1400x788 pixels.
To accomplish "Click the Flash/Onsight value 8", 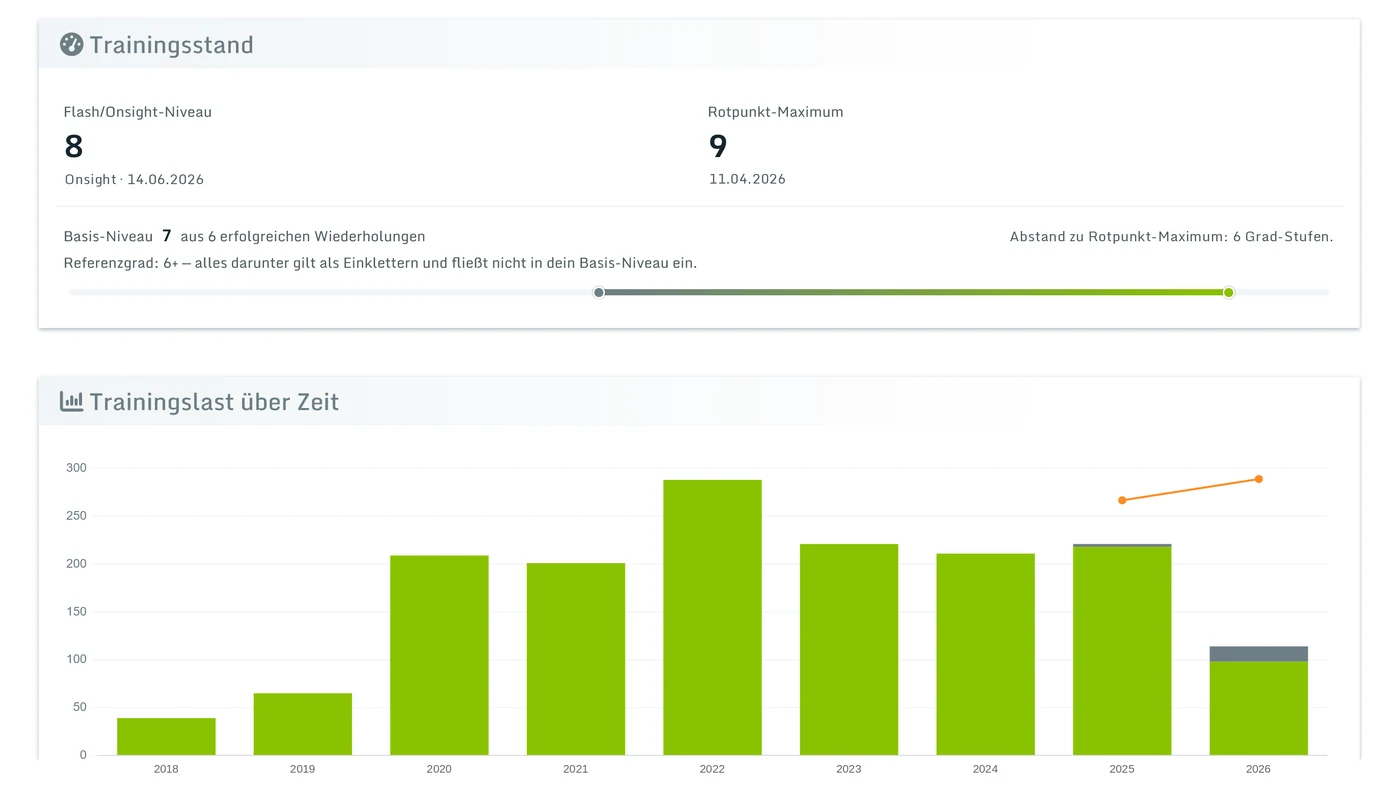I will pyautogui.click(x=74, y=147).
